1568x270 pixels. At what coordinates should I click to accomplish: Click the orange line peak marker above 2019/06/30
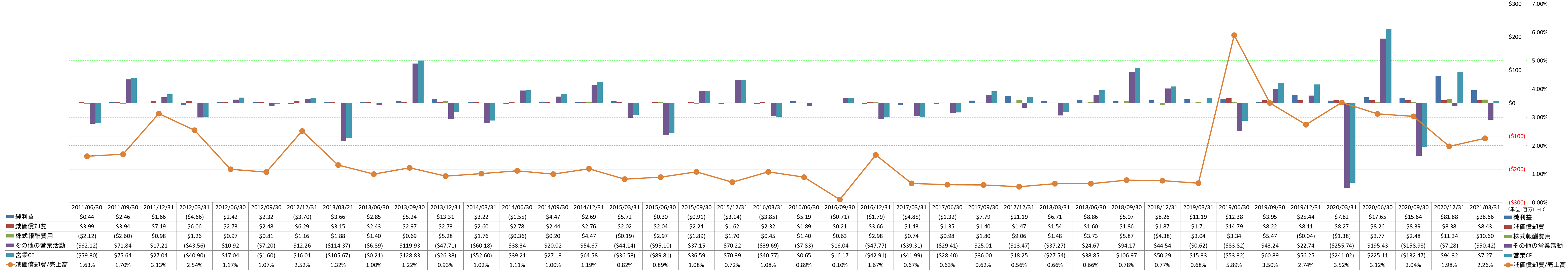point(1234,35)
